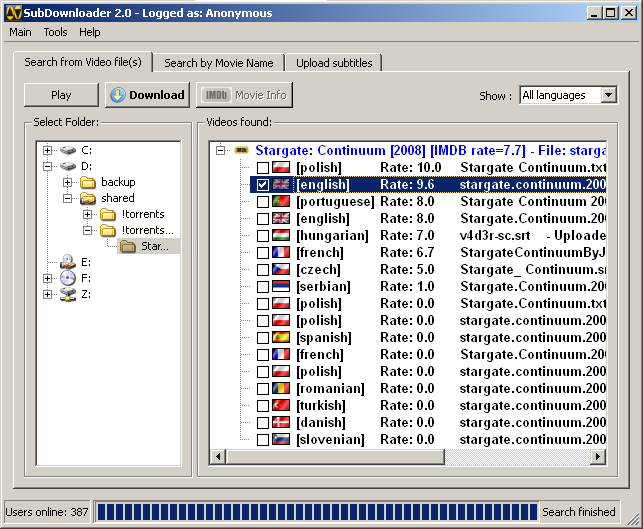Check the hungarian subtitle checkbox

click(x=263, y=236)
